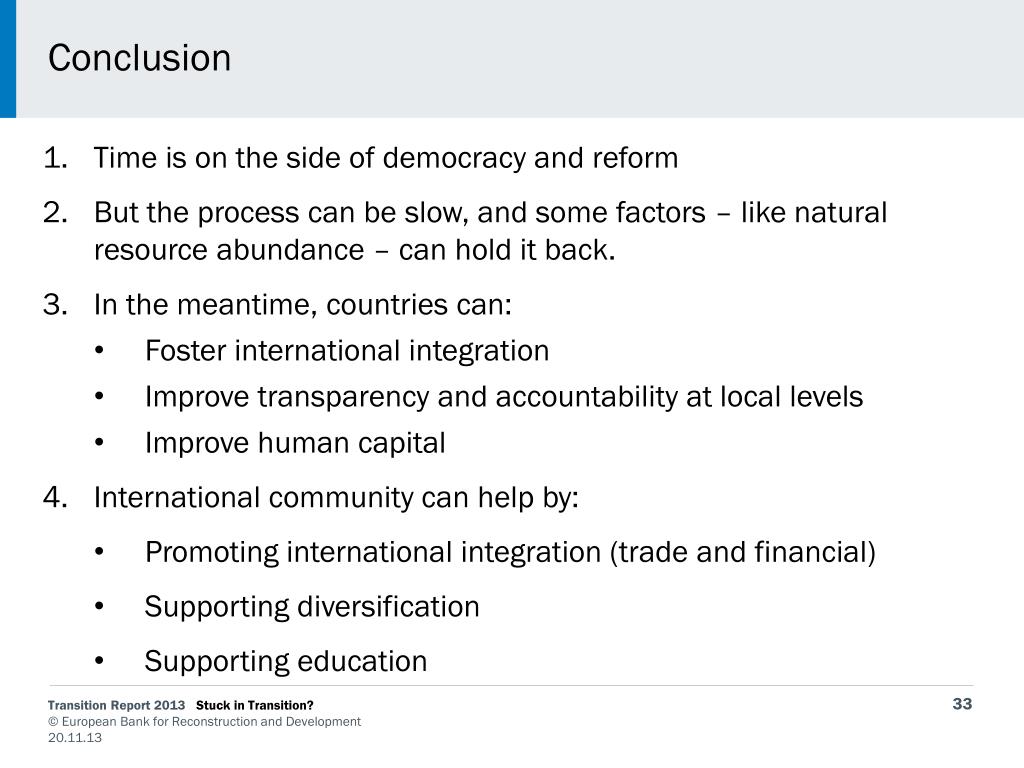The image size is (1024, 768).
Task: Click 'Transition Report 2013' footer text
Action: [116, 705]
